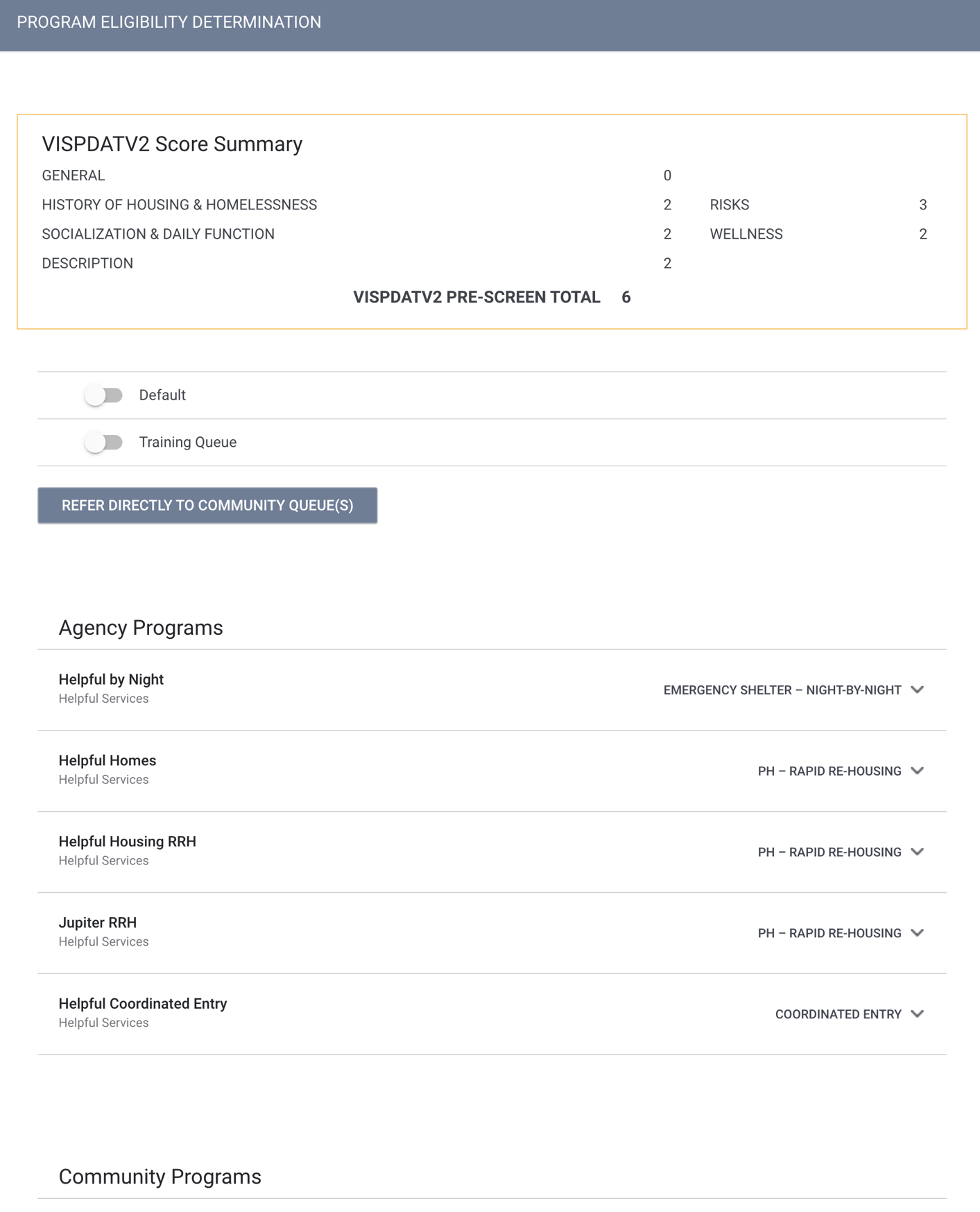The width and height of the screenshot is (980, 1212).
Task: Select the Helpful Housing RRH program name
Action: 127,842
